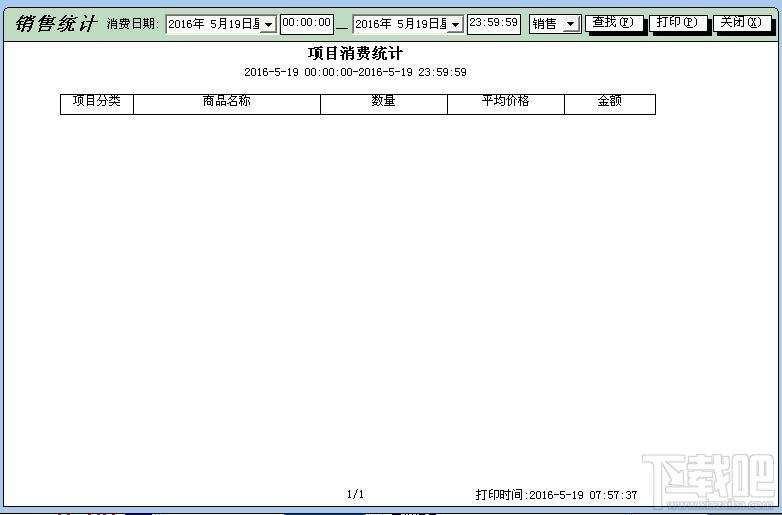Click the 1/1 page indicator
The width and height of the screenshot is (782, 515).
(x=356, y=495)
